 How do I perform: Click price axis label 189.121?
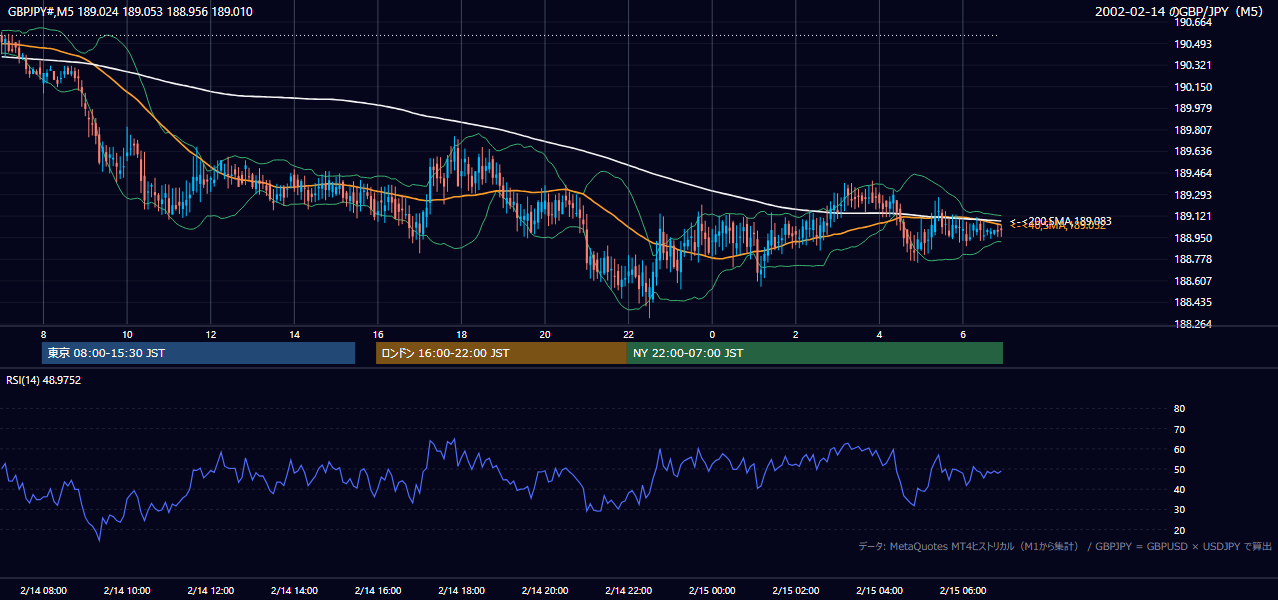(1193, 216)
